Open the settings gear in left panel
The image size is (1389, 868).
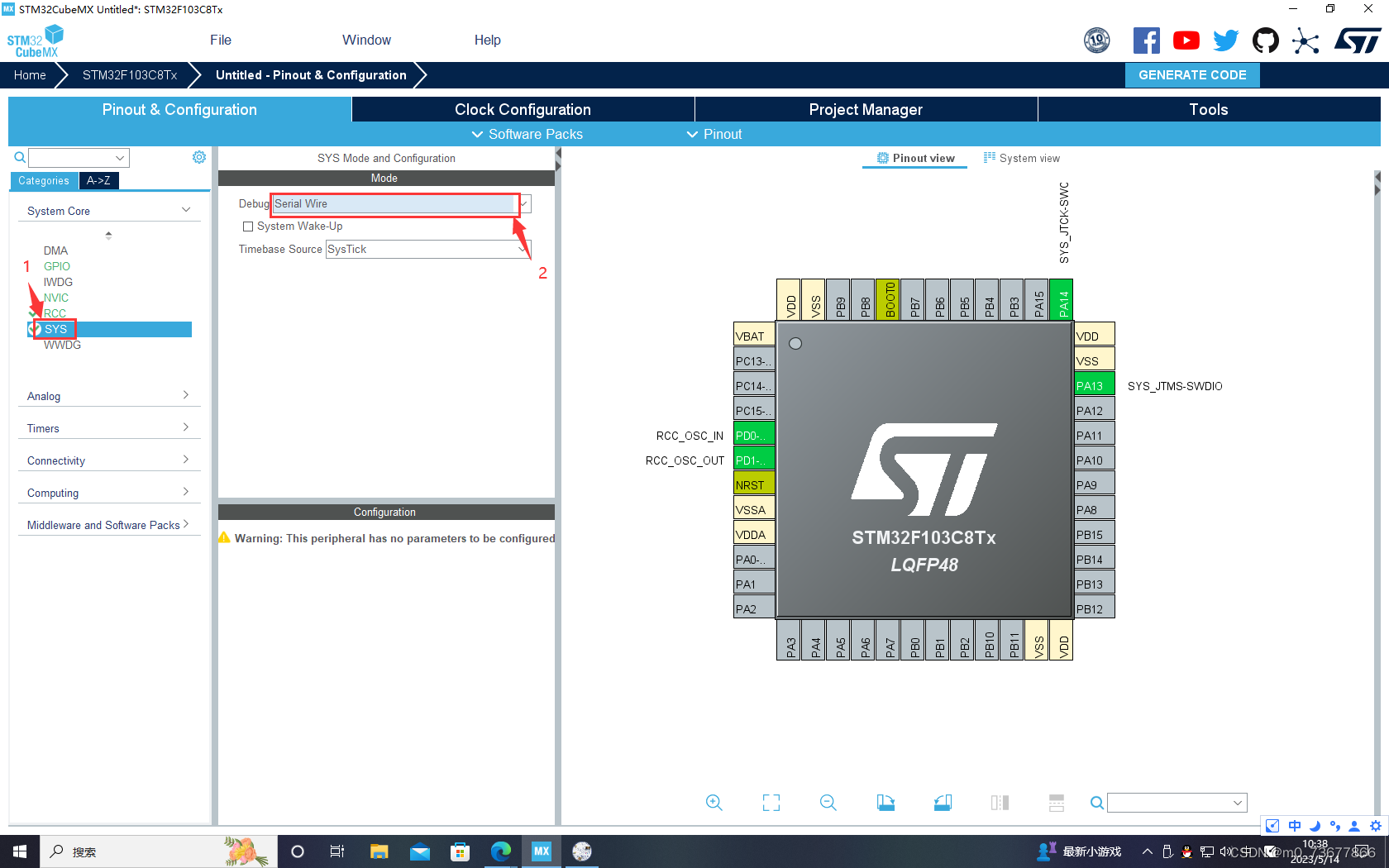point(198,156)
